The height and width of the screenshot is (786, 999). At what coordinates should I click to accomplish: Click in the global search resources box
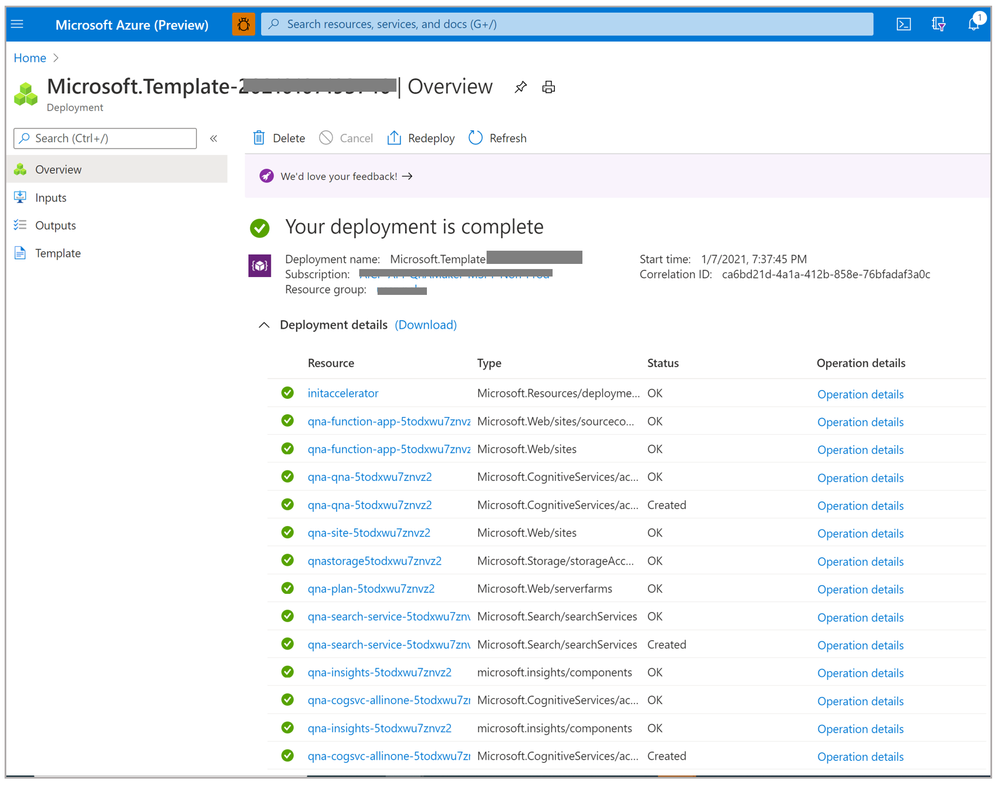(567, 24)
